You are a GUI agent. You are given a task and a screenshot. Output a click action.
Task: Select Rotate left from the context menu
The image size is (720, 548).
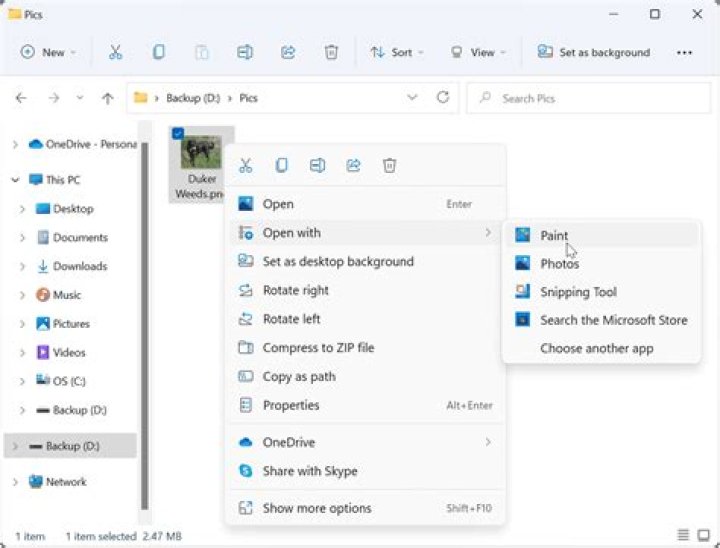(x=366, y=319)
